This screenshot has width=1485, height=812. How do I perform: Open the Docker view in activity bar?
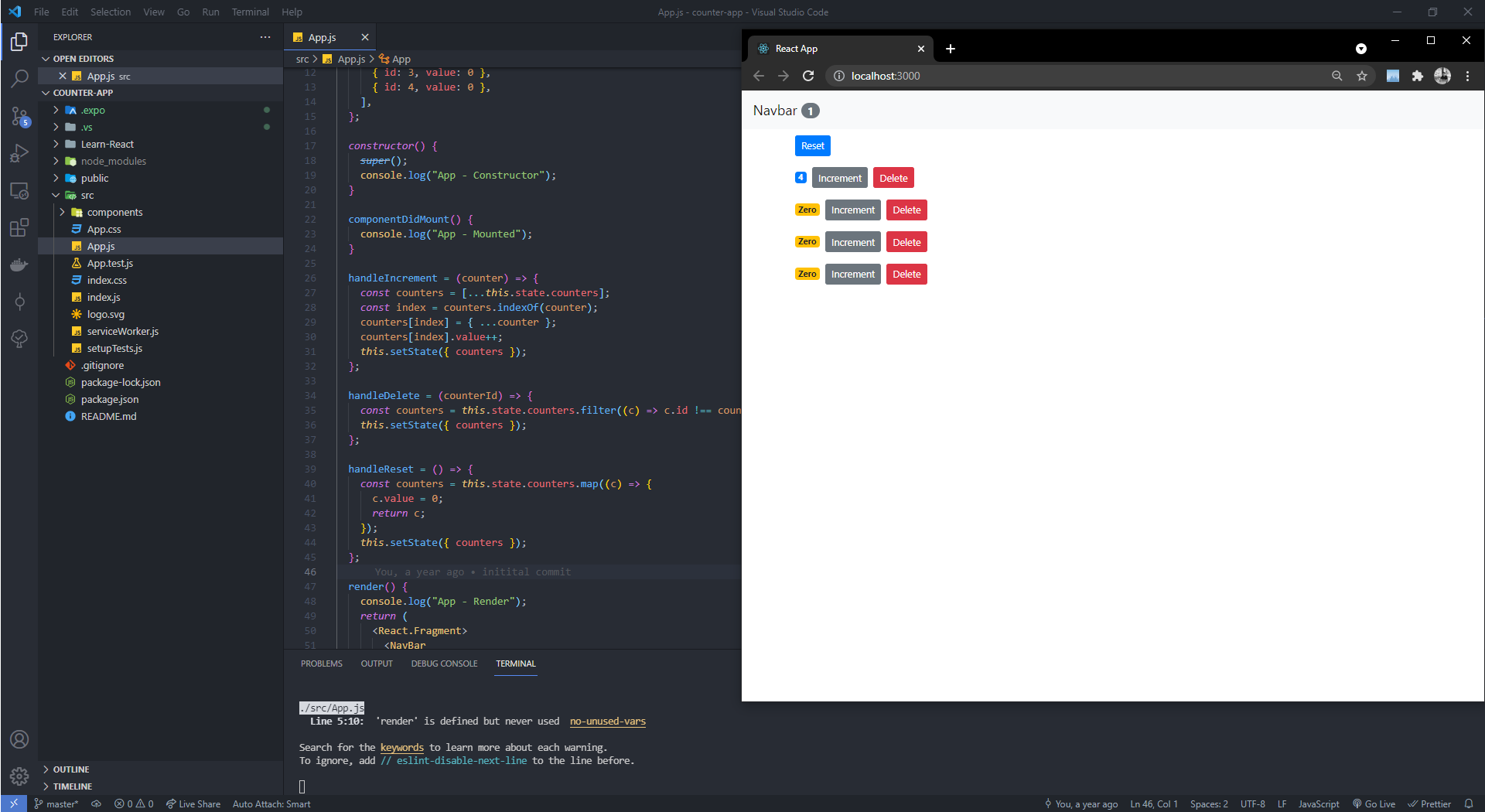[19, 264]
